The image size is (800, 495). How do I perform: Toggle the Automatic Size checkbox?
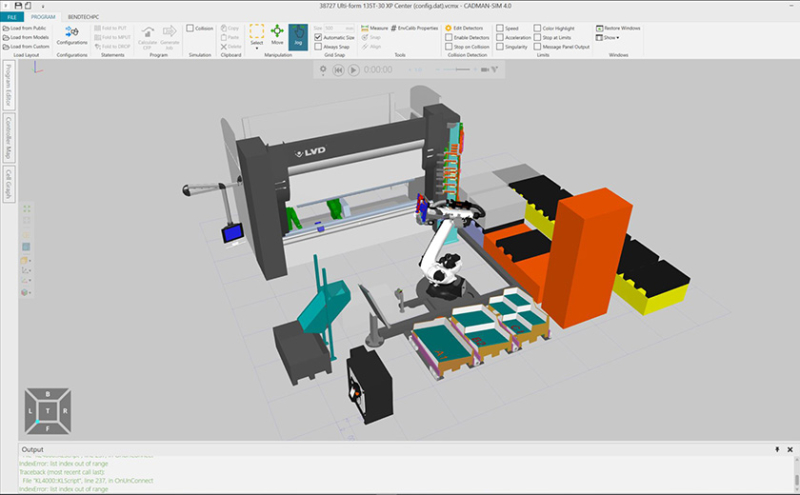pos(318,37)
